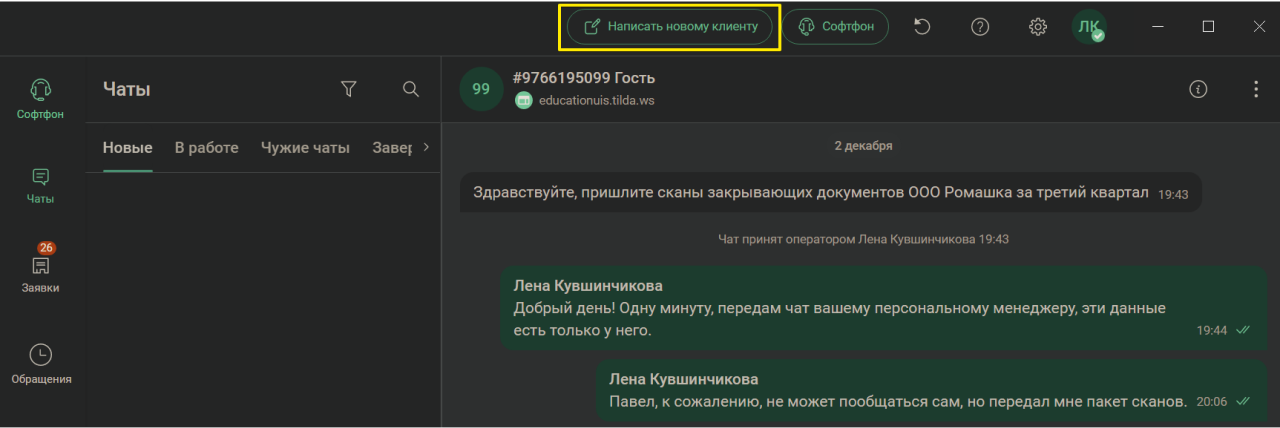Open the three-dot chat menu
The image size is (1280, 428).
click(x=1256, y=89)
